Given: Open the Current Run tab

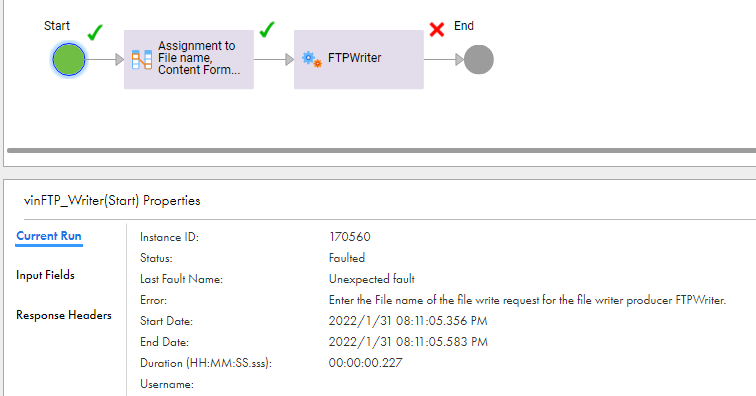Looking at the screenshot, I should pyautogui.click(x=49, y=236).
